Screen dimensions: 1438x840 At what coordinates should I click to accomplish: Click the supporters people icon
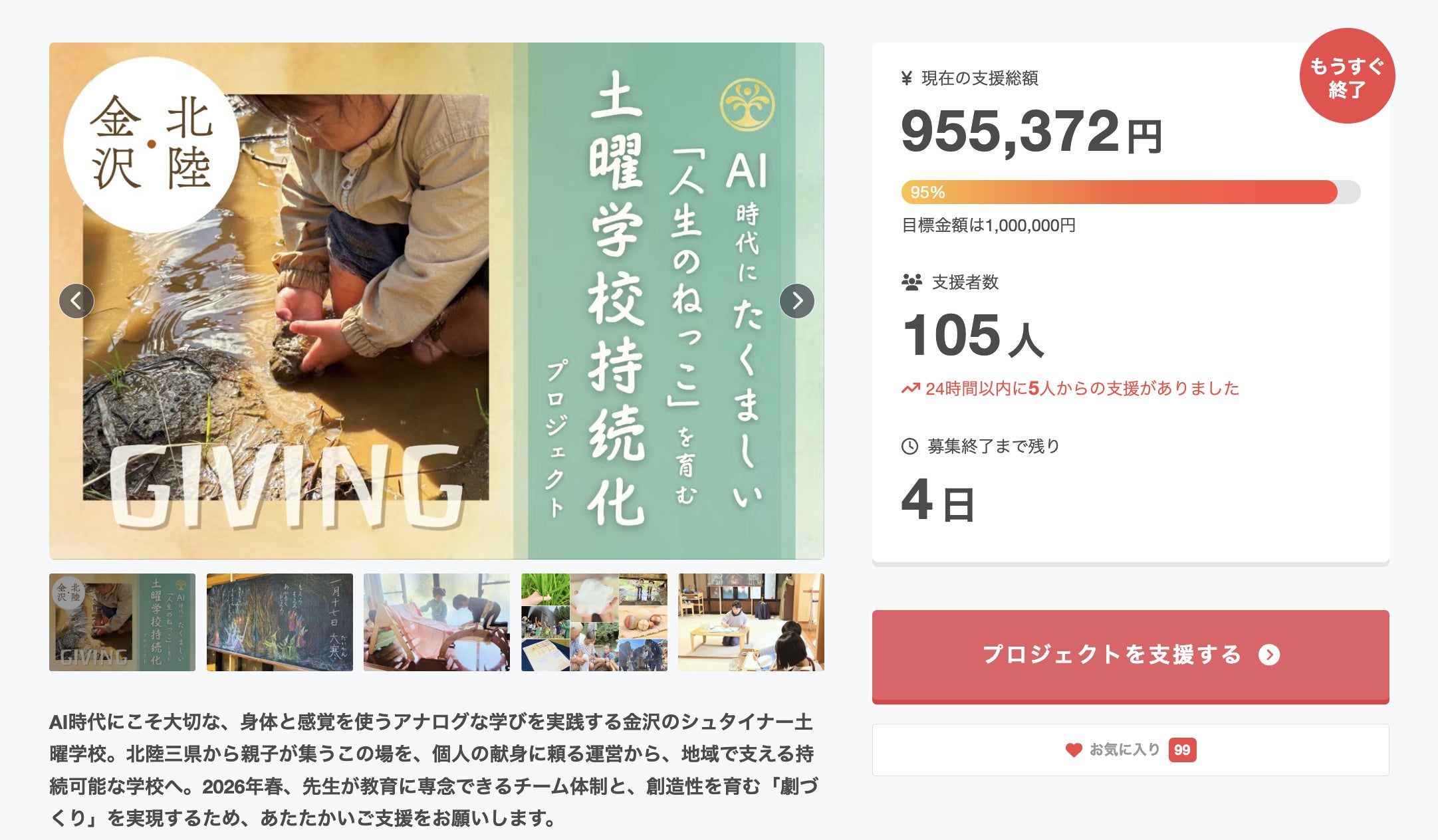pyautogui.click(x=911, y=282)
